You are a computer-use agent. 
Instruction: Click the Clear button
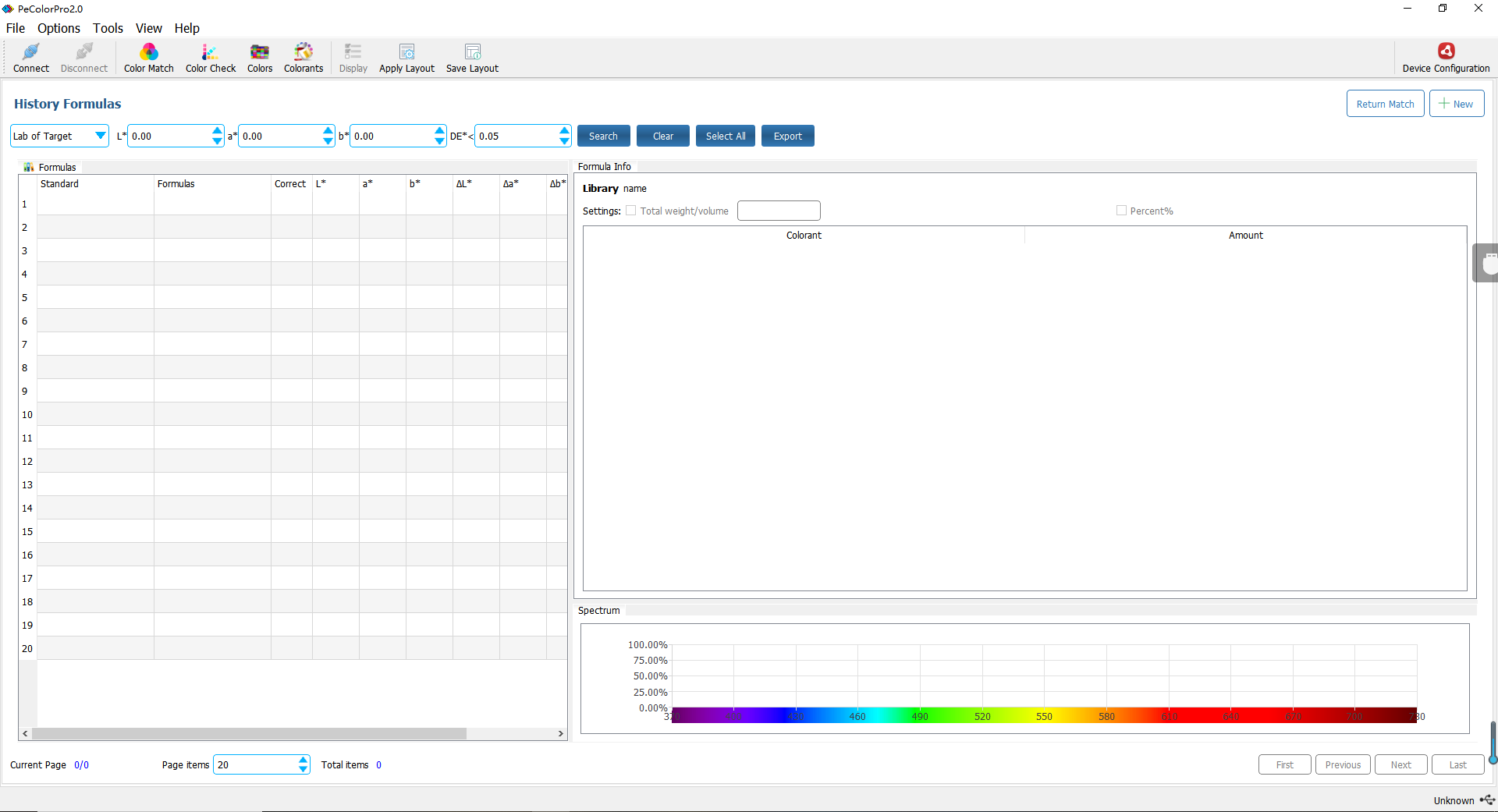663,136
